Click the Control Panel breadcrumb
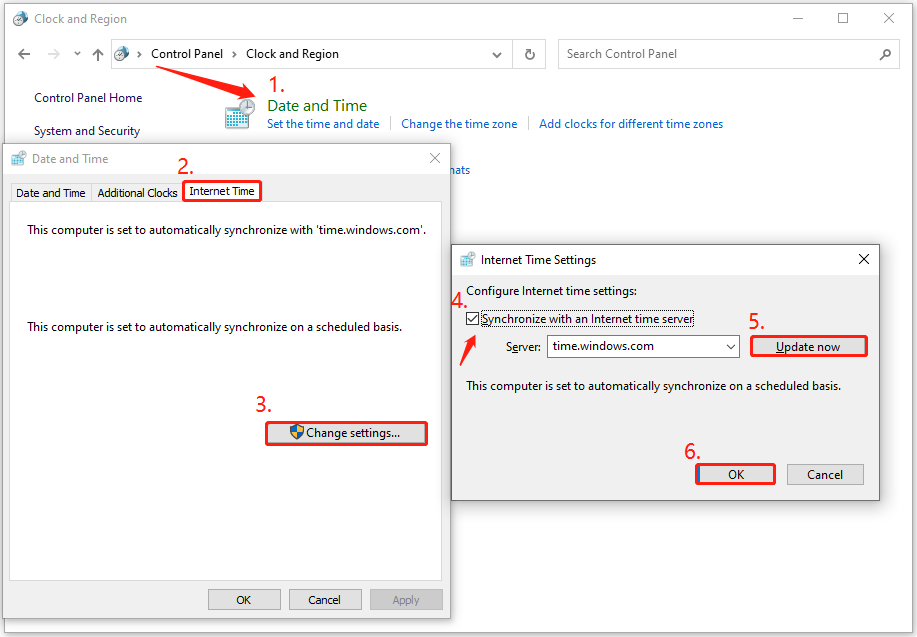 (x=187, y=54)
